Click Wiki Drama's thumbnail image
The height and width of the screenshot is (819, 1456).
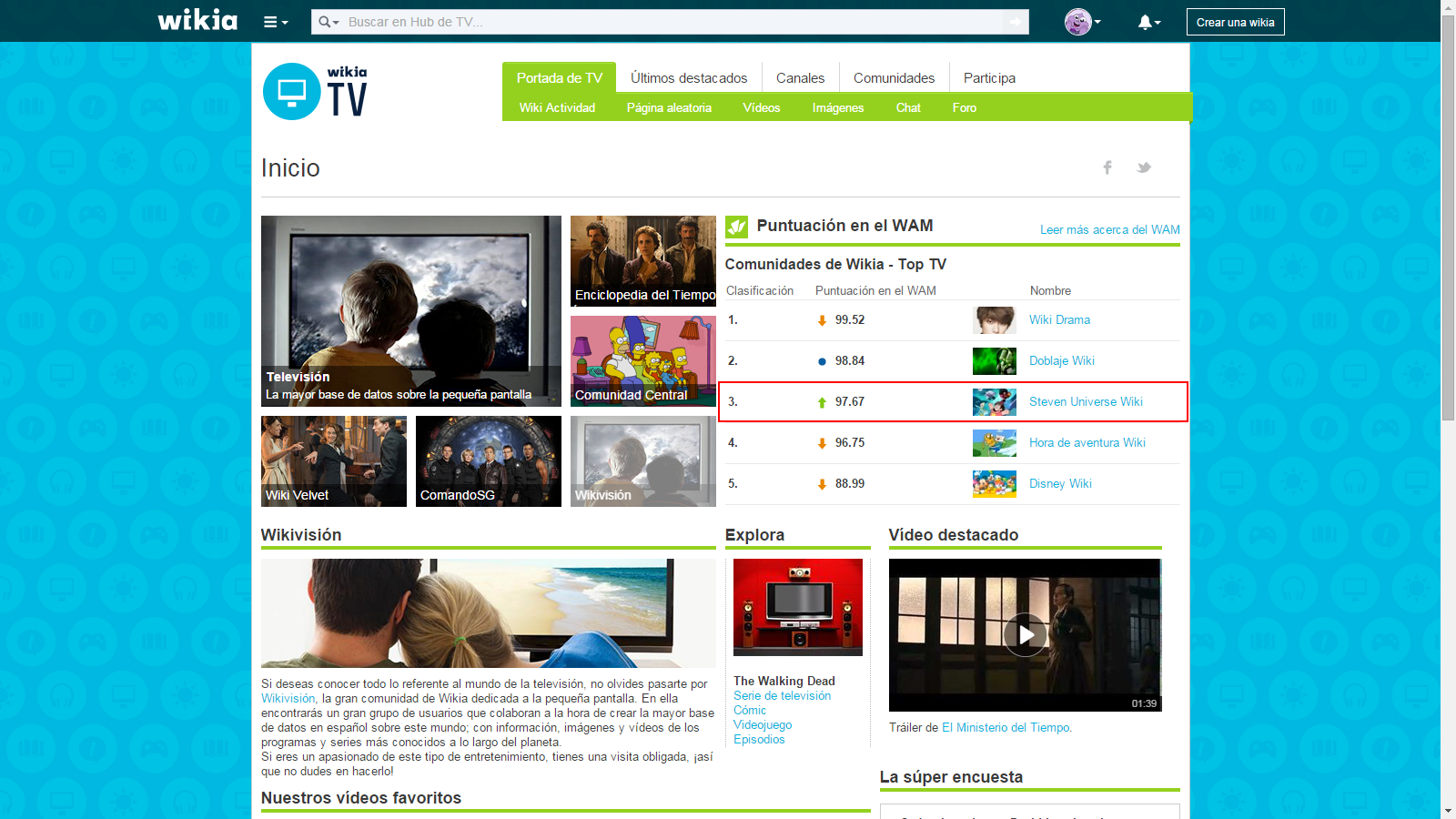pyautogui.click(x=995, y=320)
